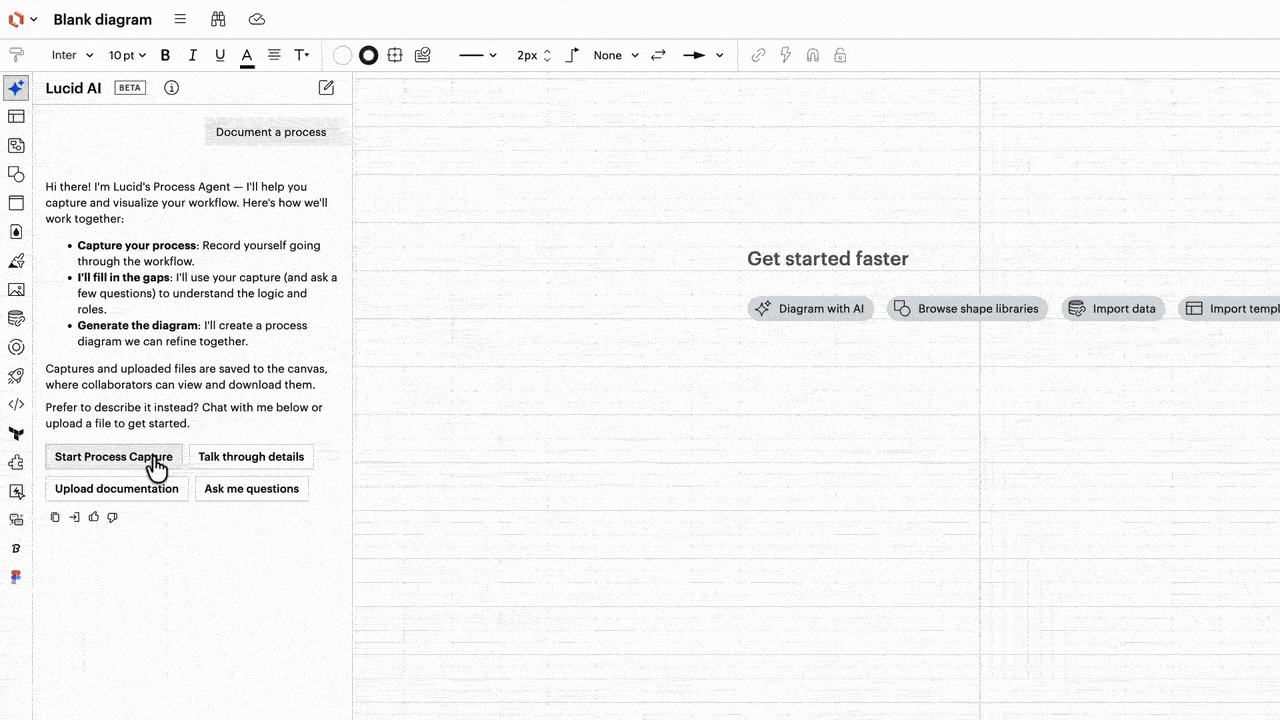Select the format painter roller icon
This screenshot has width=1280, height=720.
click(16, 55)
